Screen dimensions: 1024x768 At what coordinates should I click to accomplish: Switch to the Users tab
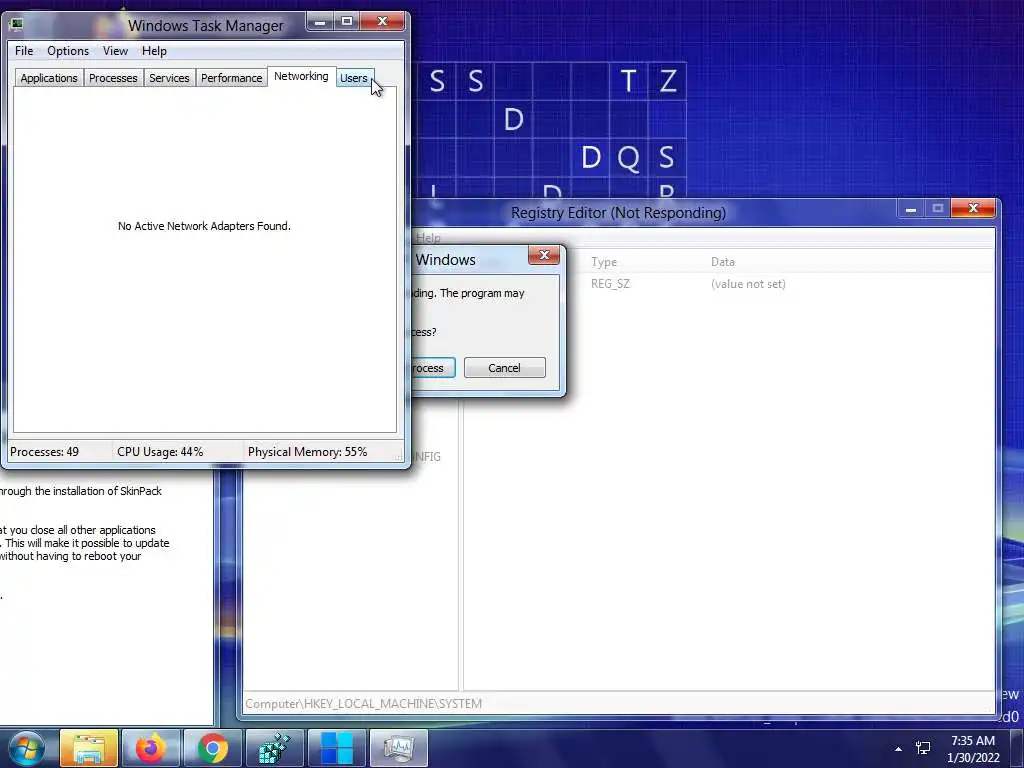354,78
